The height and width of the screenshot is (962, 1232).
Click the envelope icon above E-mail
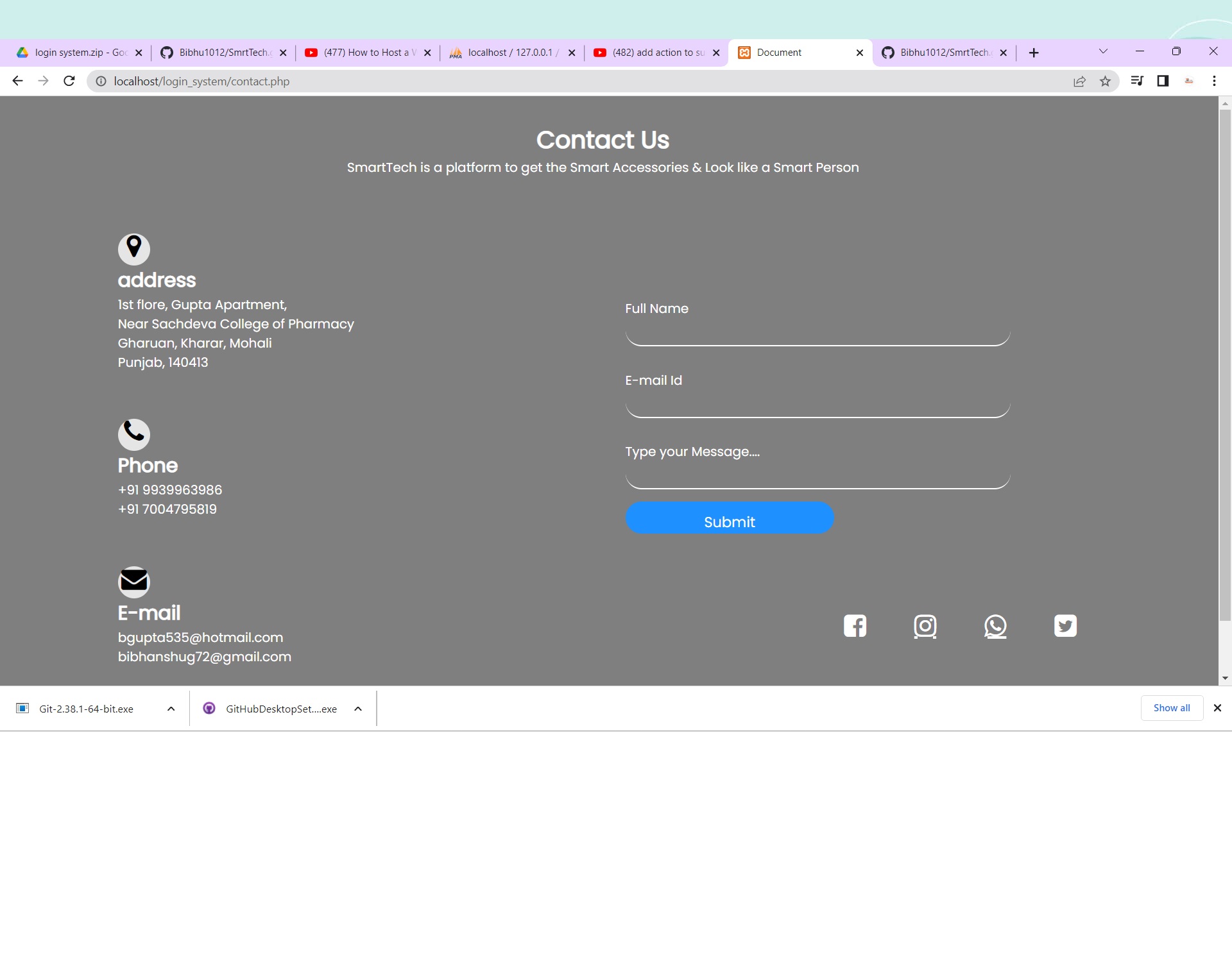click(x=133, y=581)
